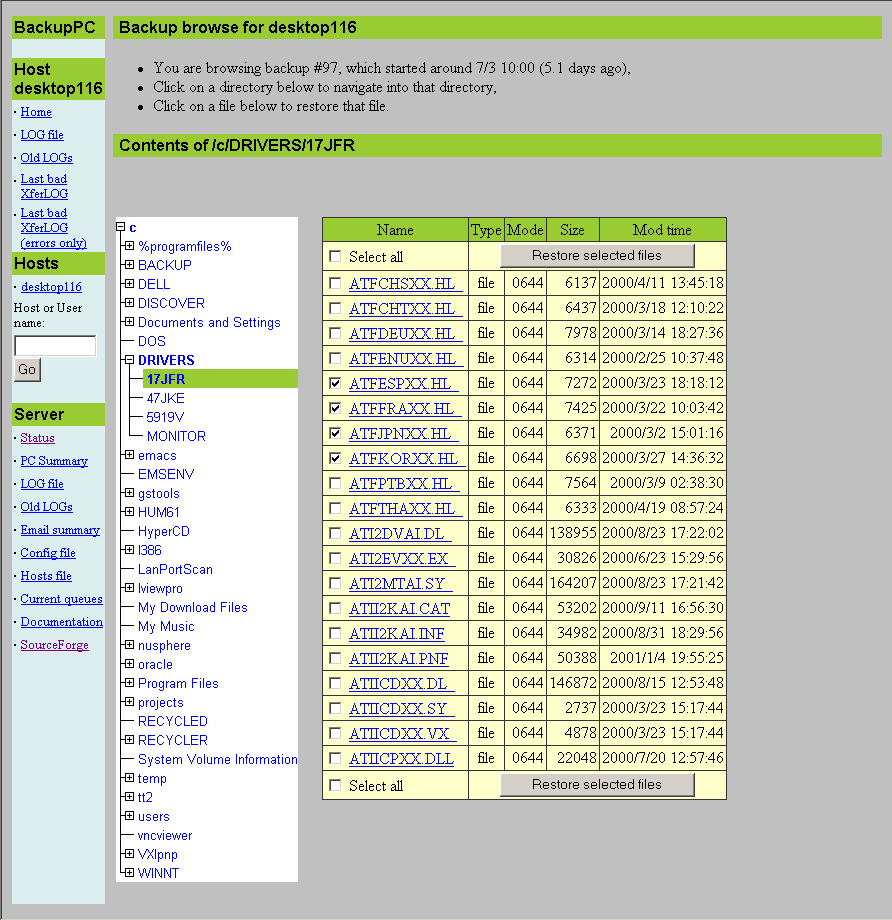The height and width of the screenshot is (920, 892).
Task: Open the desktop116 host link
Action: [51, 287]
